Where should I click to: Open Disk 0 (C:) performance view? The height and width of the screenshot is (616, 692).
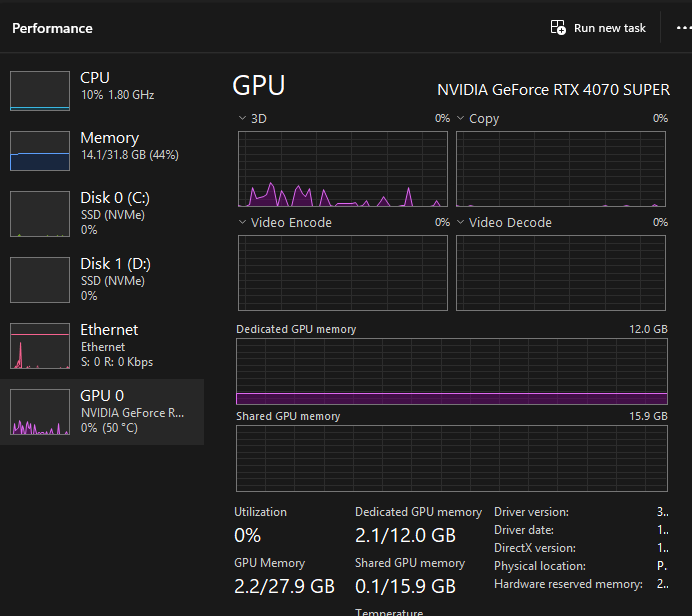click(102, 214)
